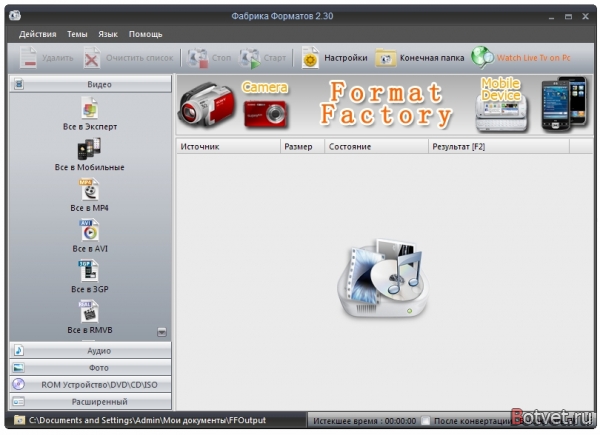The height and width of the screenshot is (435, 600).
Task: Select the Все в Эксперт icon
Action: coord(90,108)
